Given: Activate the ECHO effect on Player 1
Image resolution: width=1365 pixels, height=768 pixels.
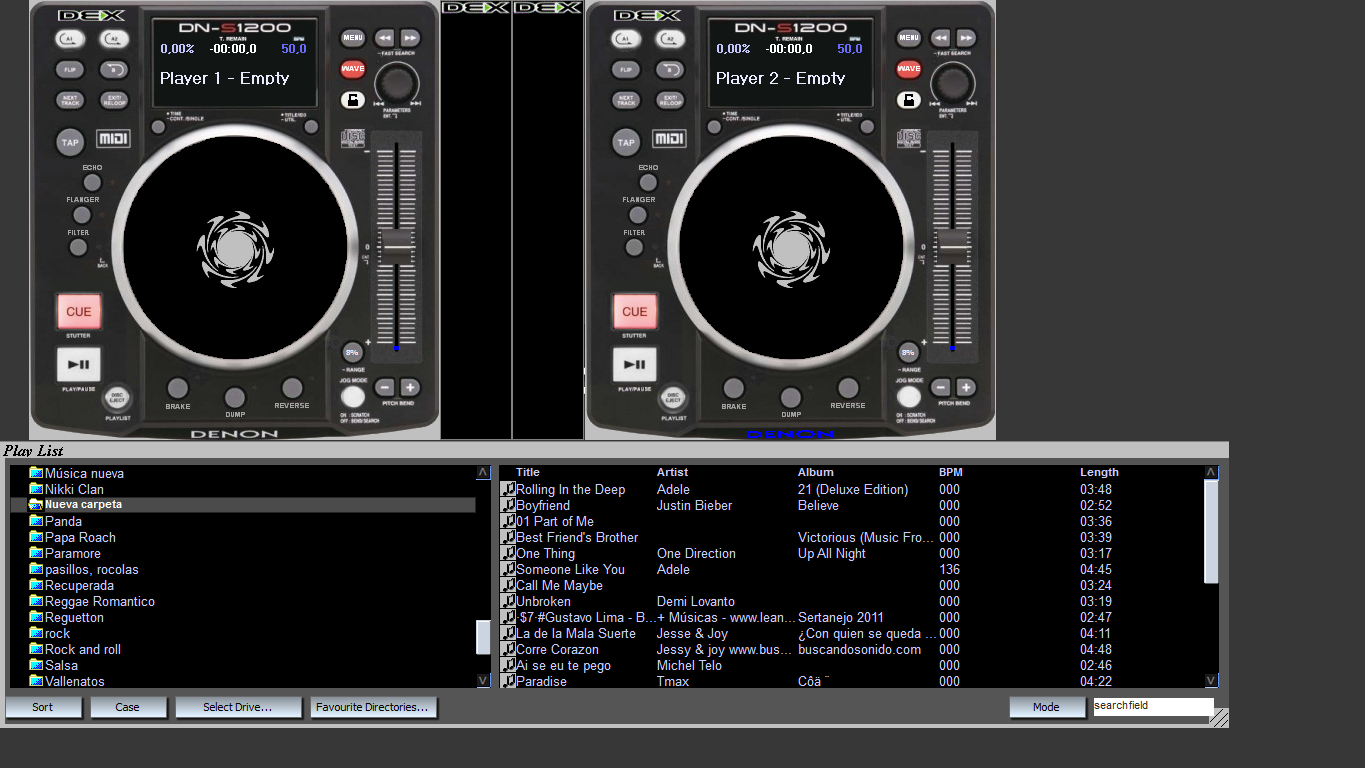Looking at the screenshot, I should click(91, 182).
